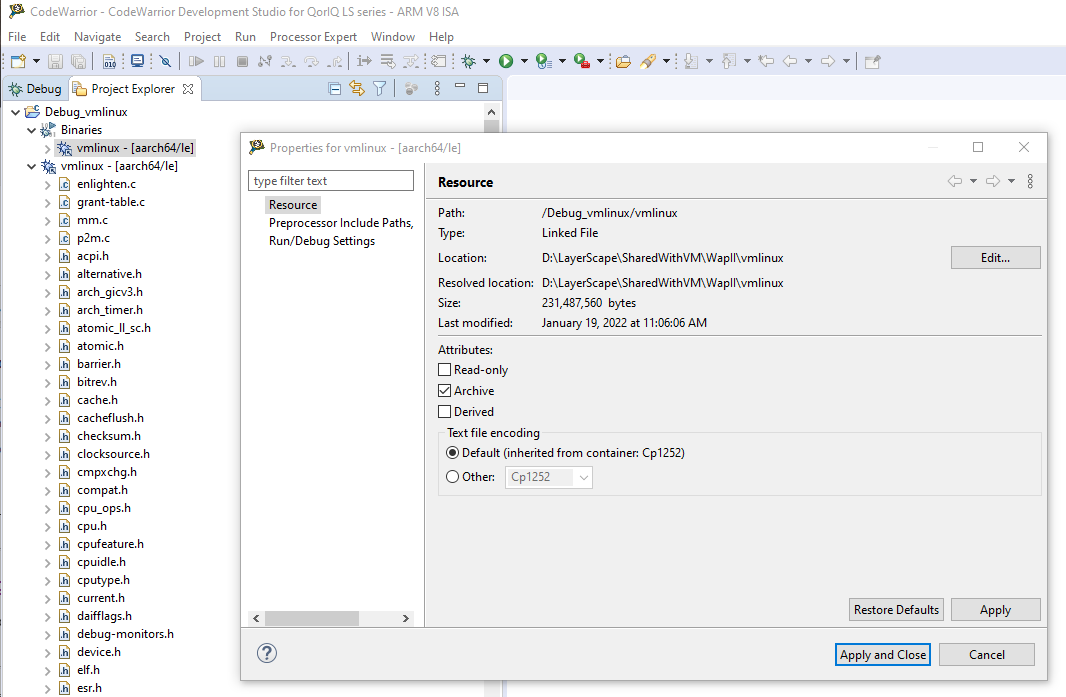This screenshot has width=1066, height=697.
Task: Toggle Link with Editor in Project Explorer
Action: click(356, 88)
